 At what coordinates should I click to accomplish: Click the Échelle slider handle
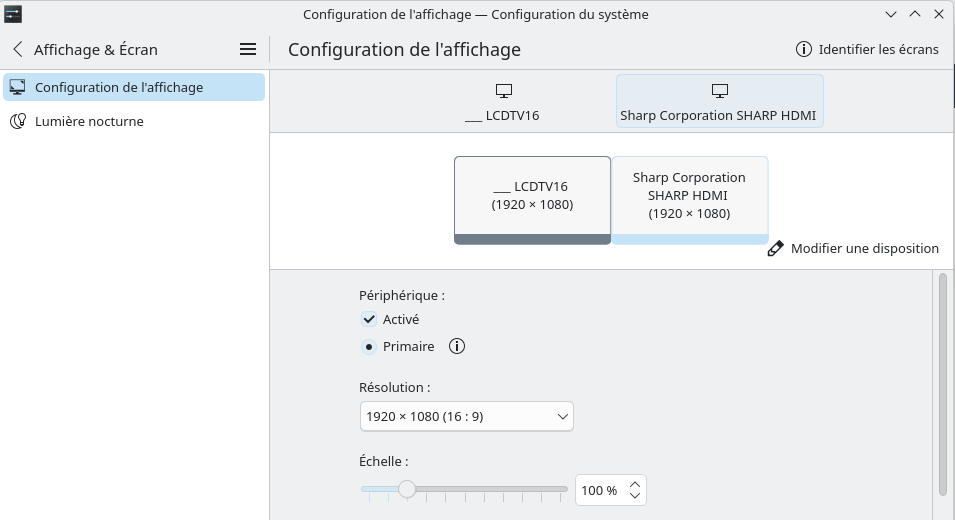pyautogui.click(x=407, y=489)
